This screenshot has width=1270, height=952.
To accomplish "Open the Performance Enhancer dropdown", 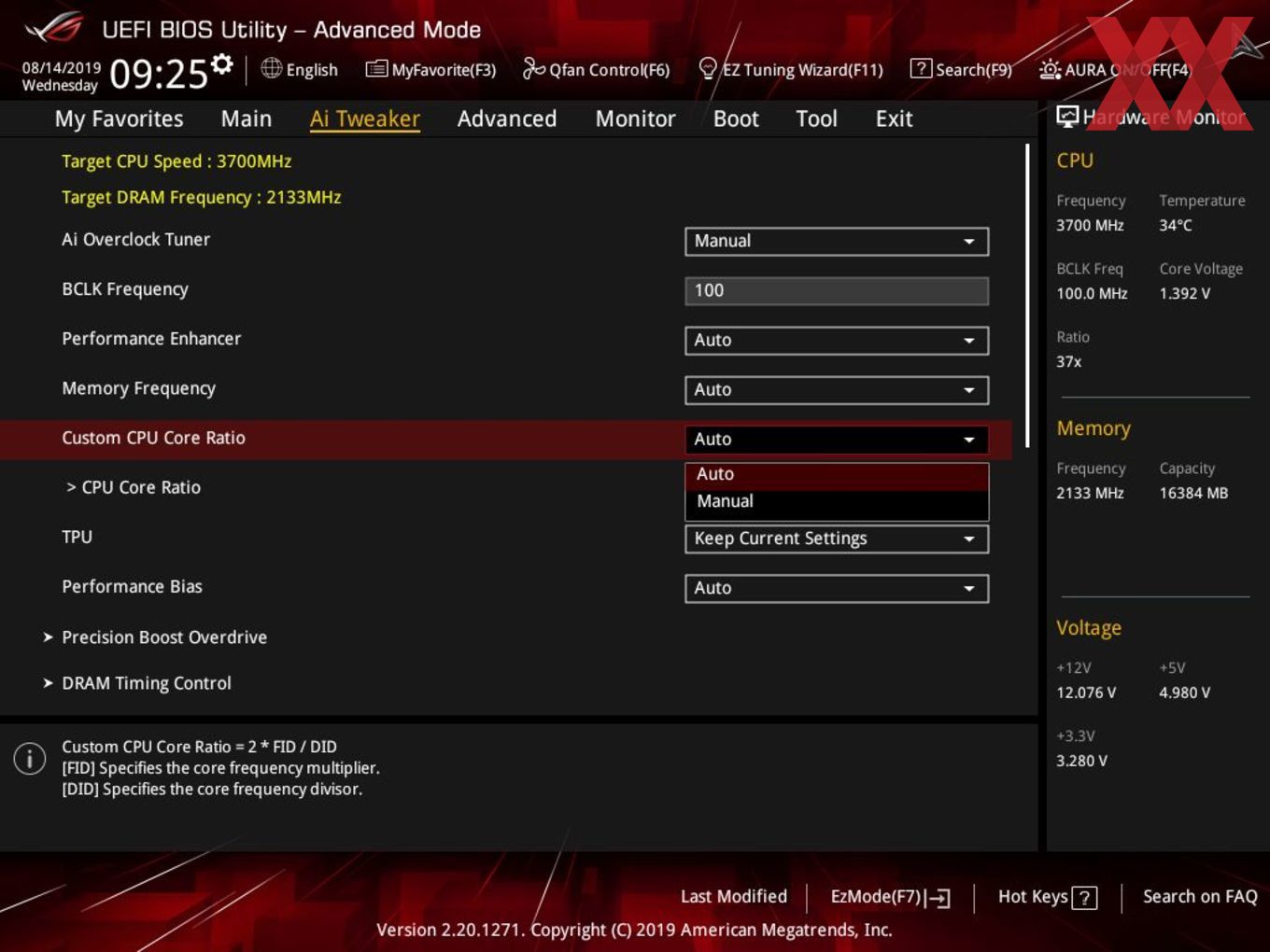I will [x=837, y=340].
